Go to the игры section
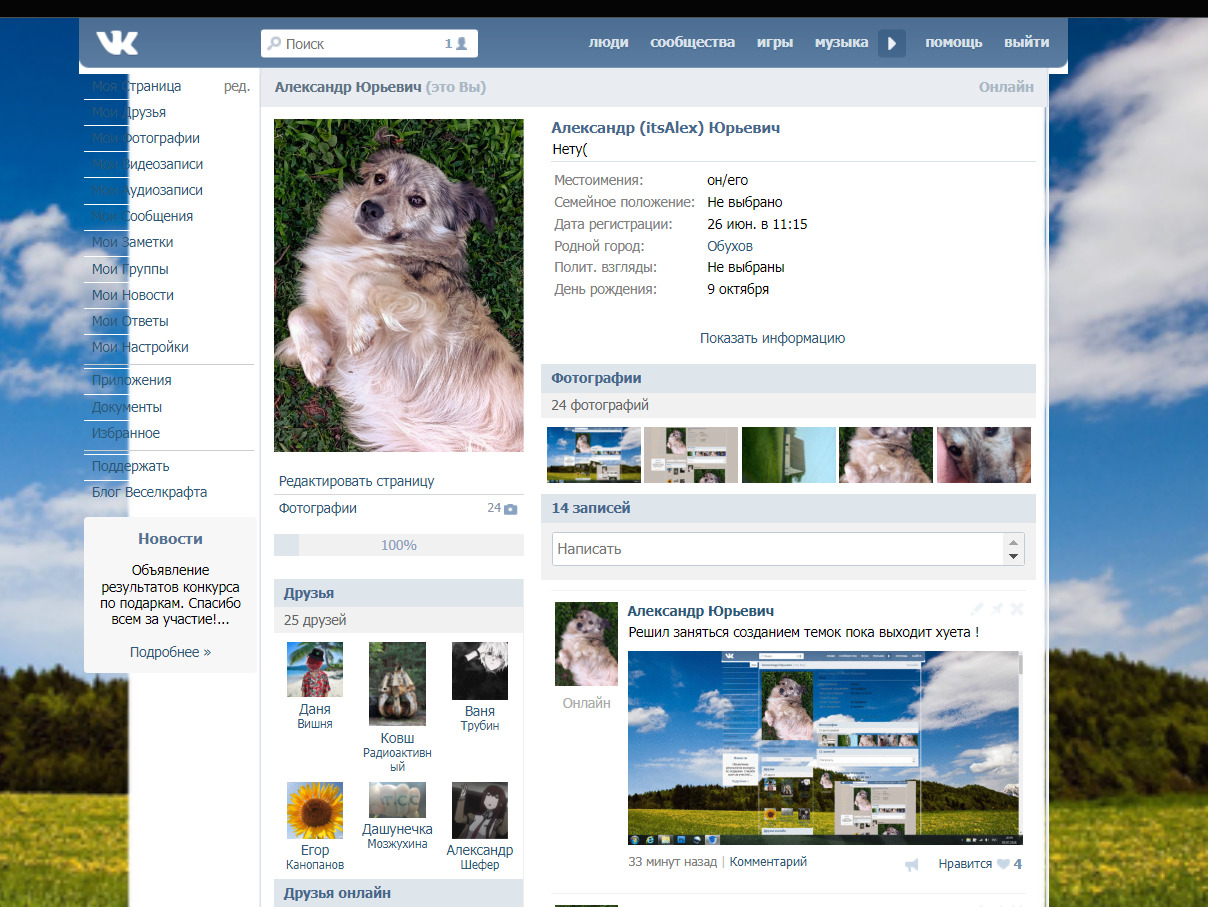The width and height of the screenshot is (1208, 907). click(x=775, y=42)
